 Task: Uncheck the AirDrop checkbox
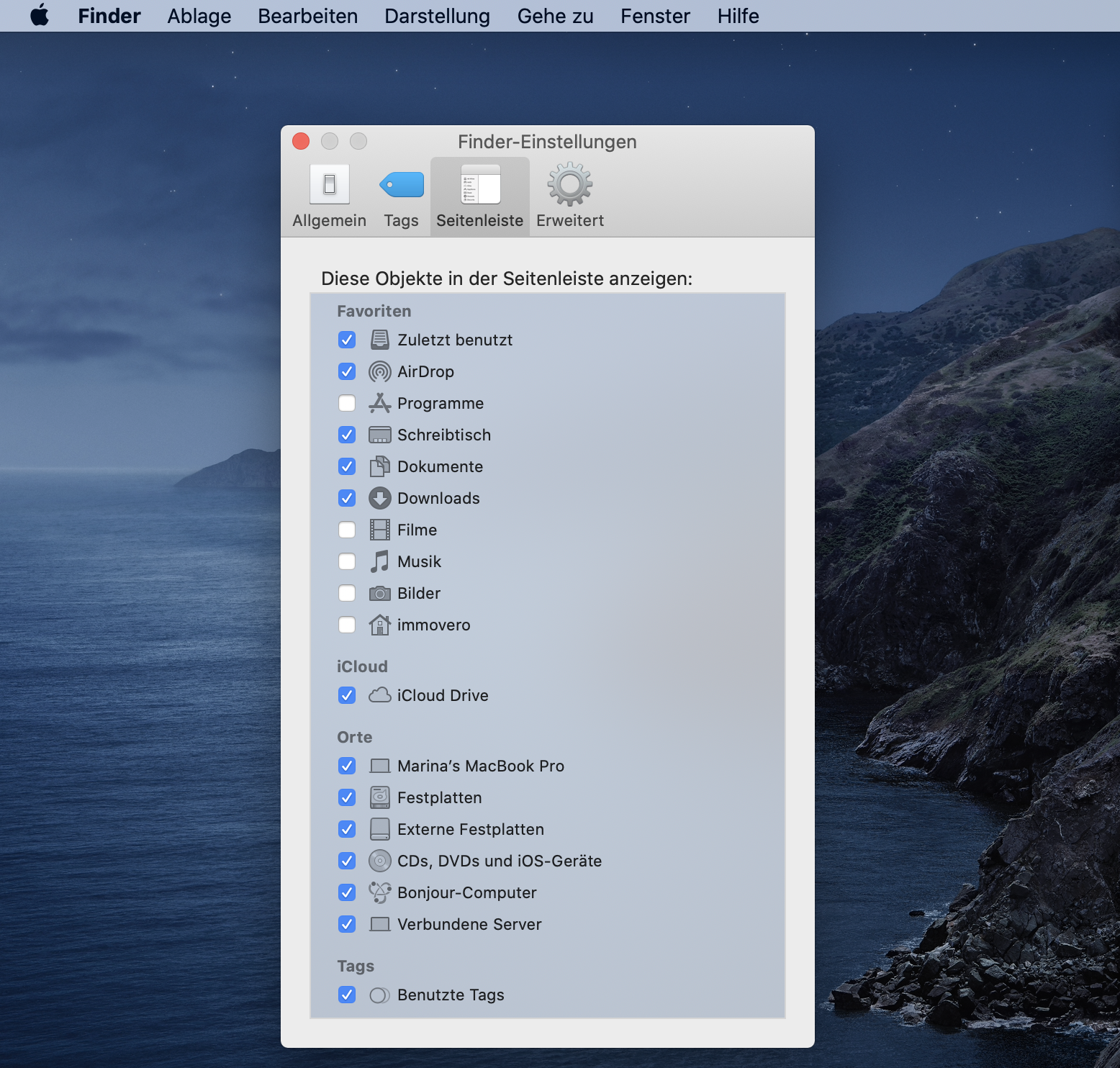[347, 371]
